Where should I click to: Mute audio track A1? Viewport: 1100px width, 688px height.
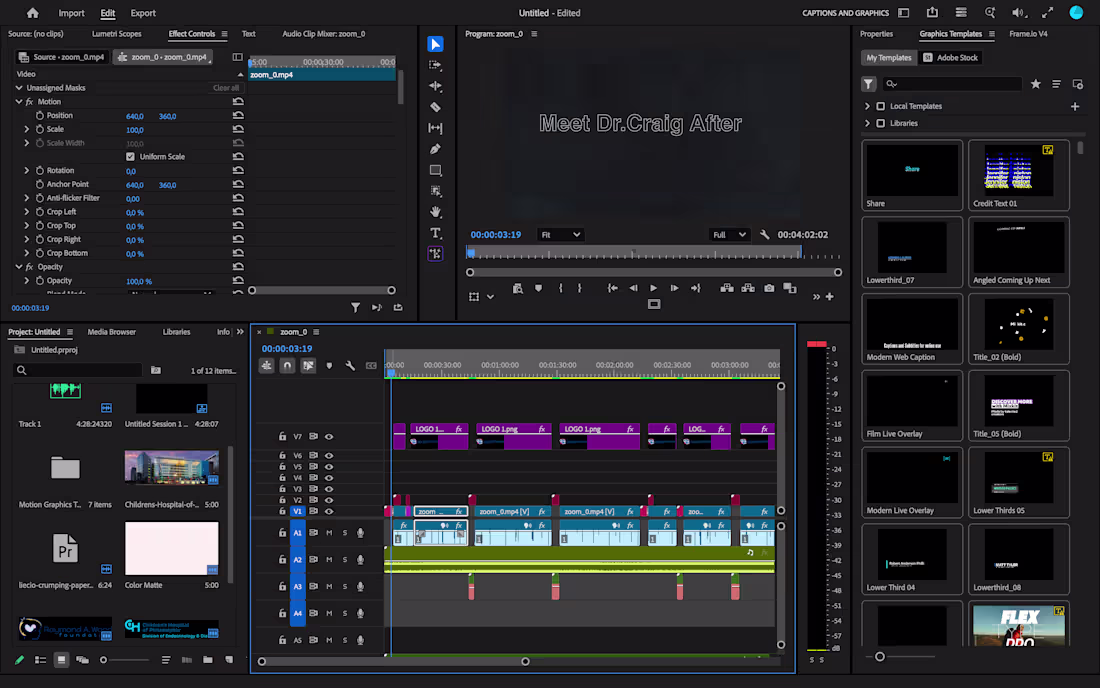329,533
